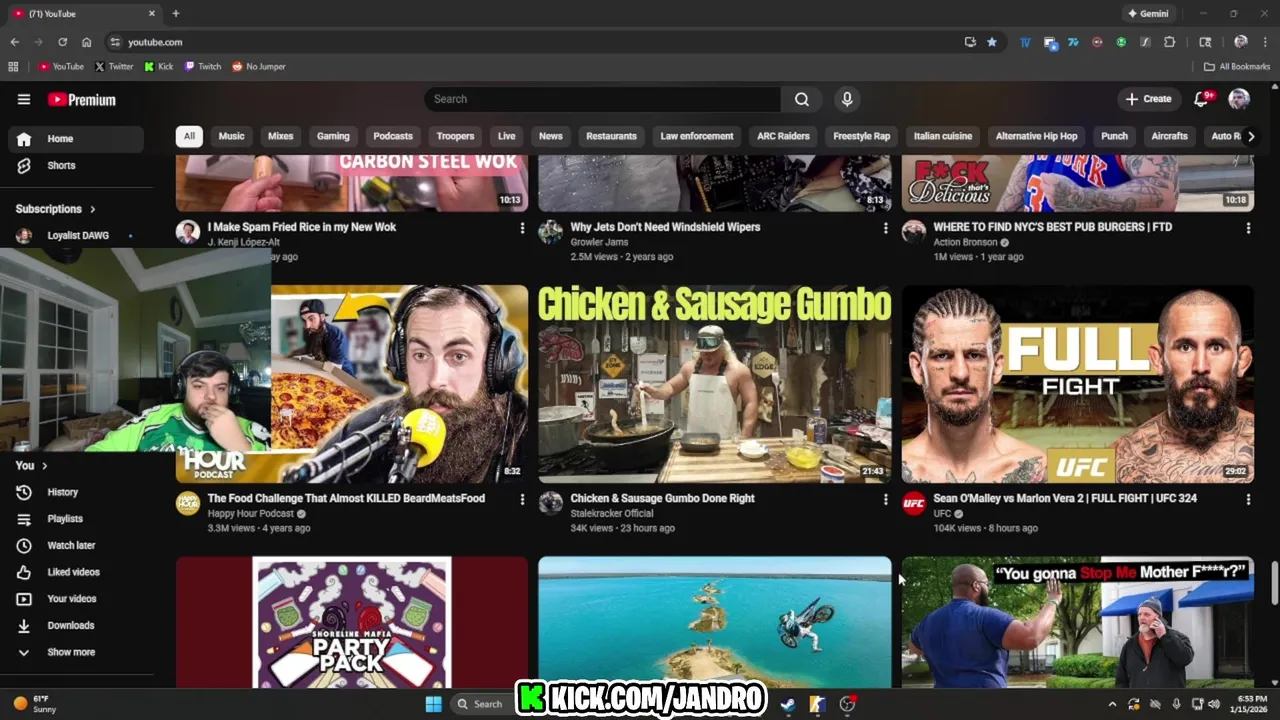Click the YouTube Premium logo

click(x=82, y=99)
